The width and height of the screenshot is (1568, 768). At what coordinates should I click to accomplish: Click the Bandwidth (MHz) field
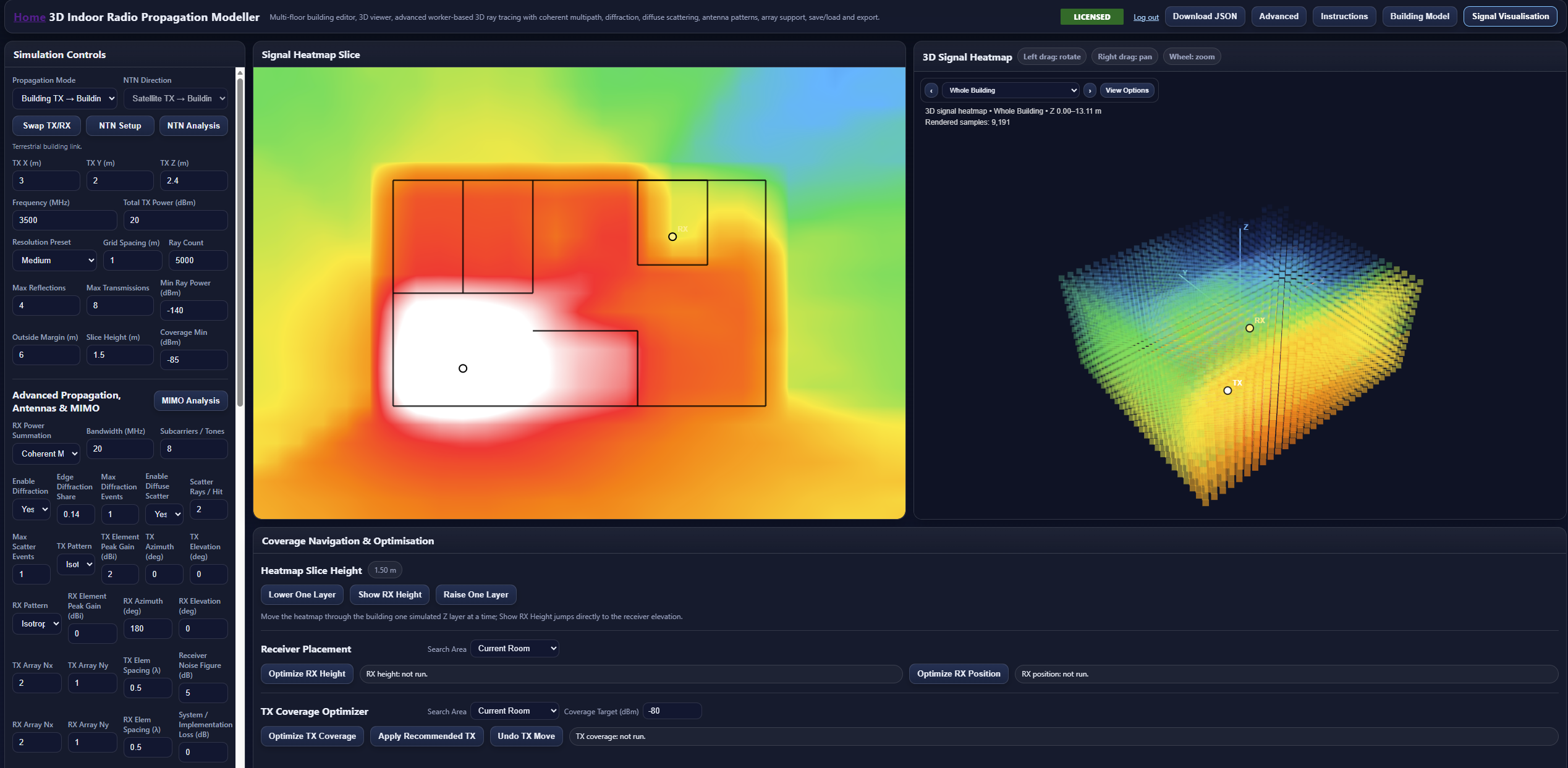120,449
